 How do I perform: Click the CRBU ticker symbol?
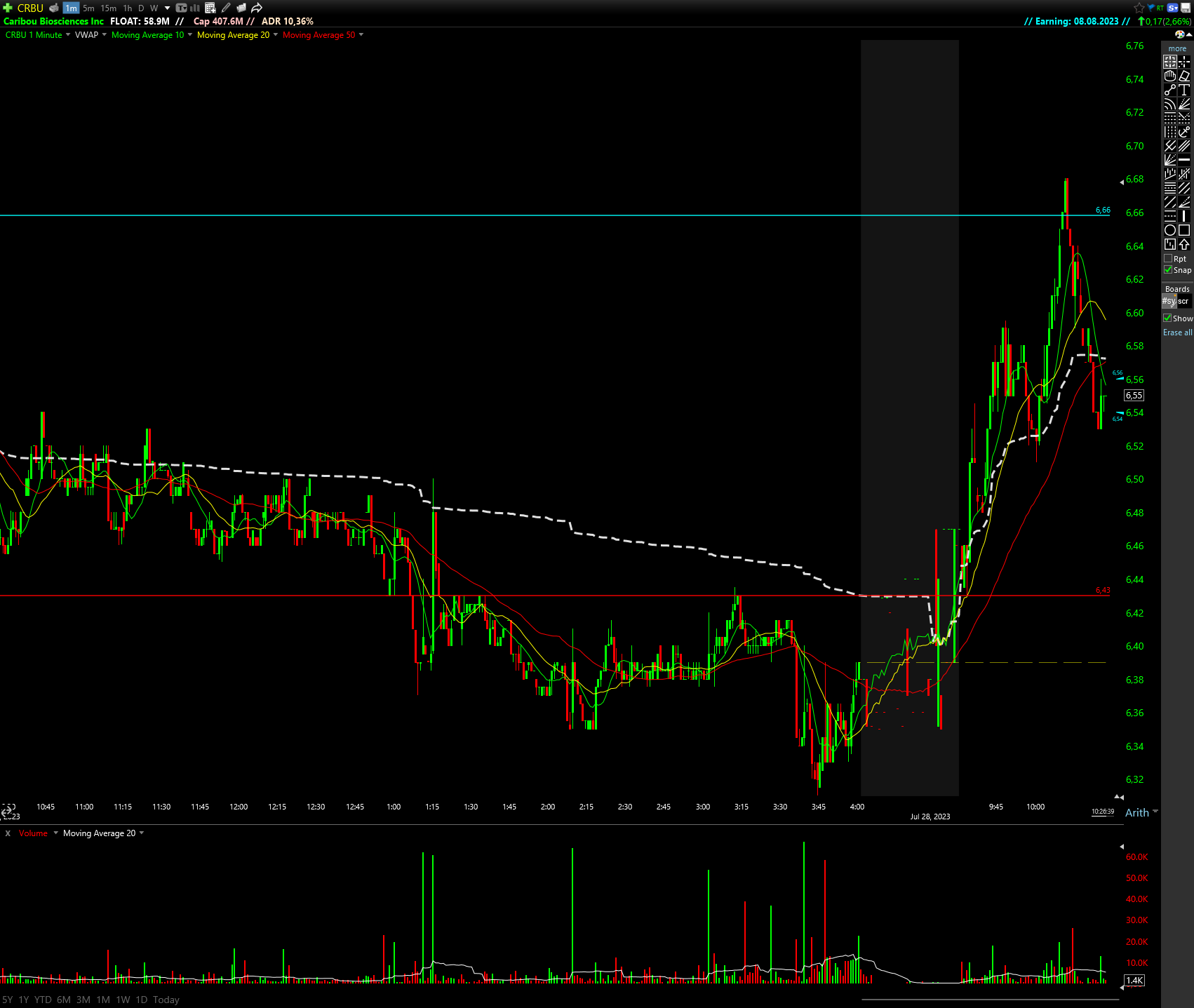click(x=30, y=8)
